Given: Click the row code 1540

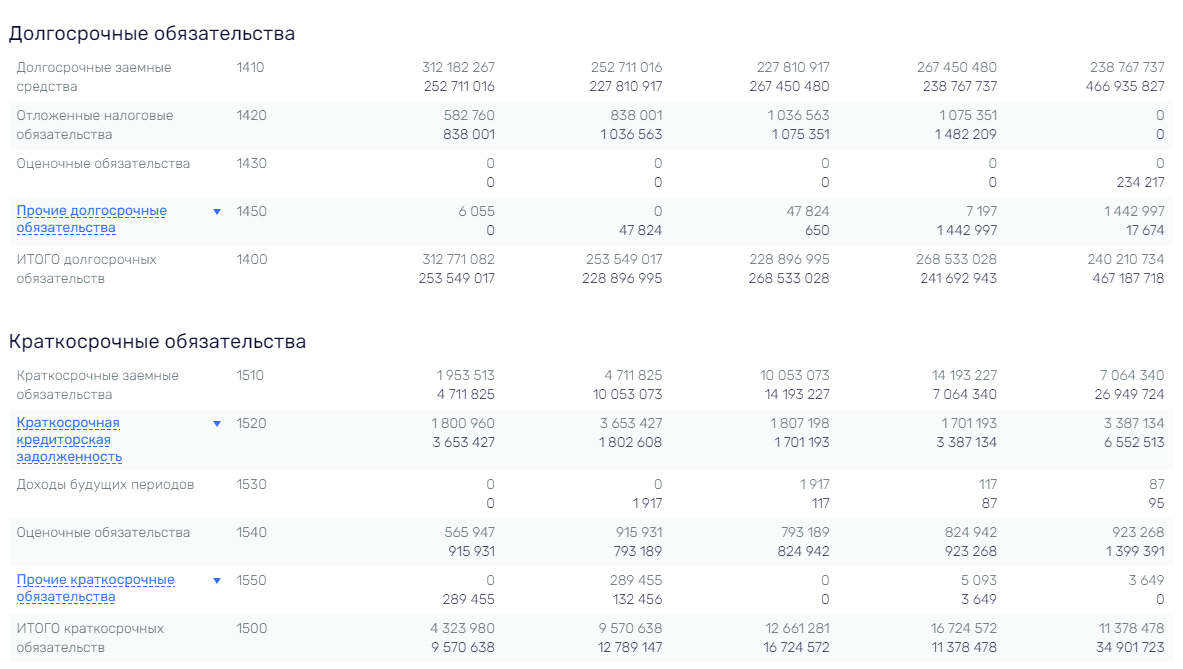Looking at the screenshot, I should point(251,532).
